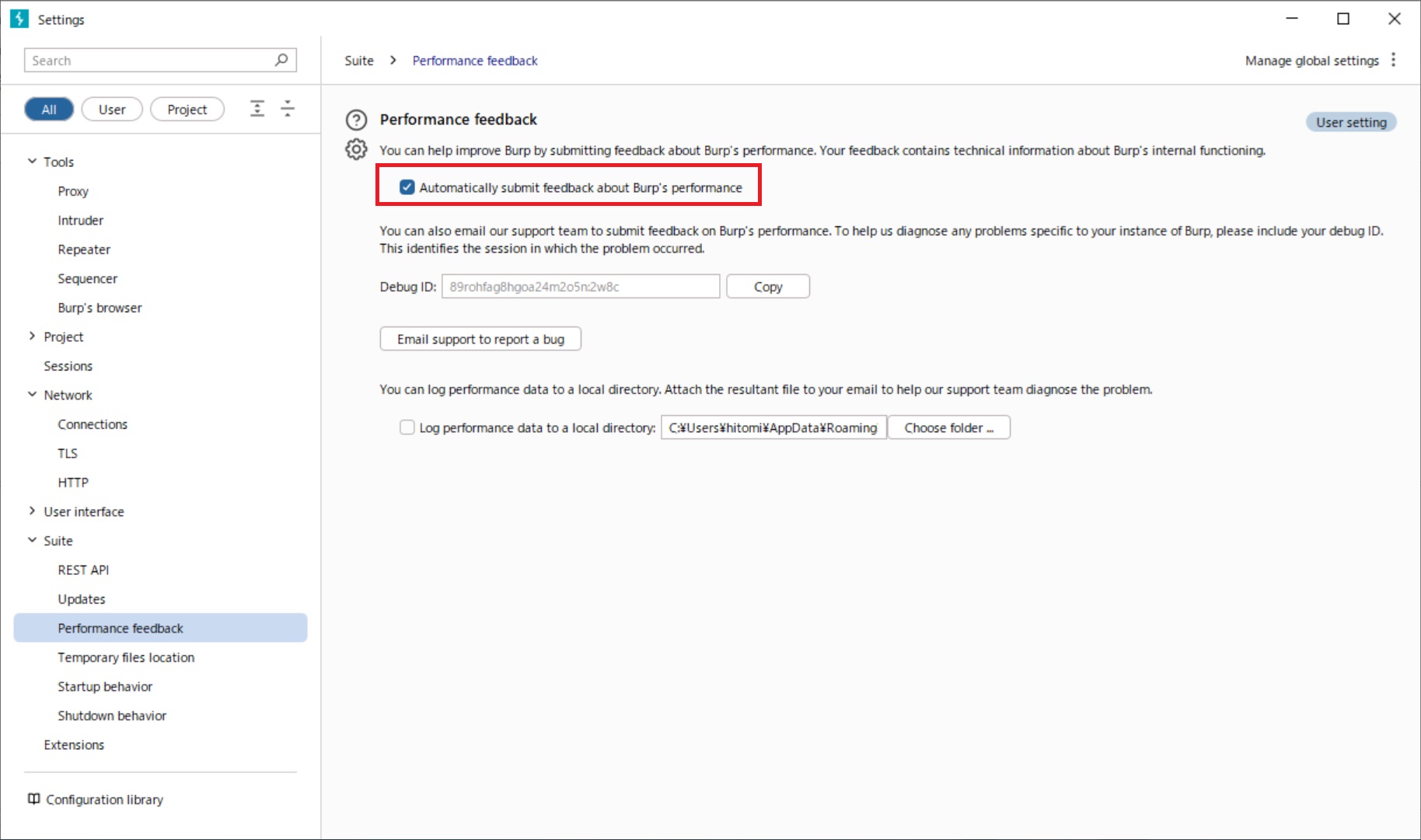Click Email support to report a bug
Screen dimensions: 1421x840
point(480,339)
